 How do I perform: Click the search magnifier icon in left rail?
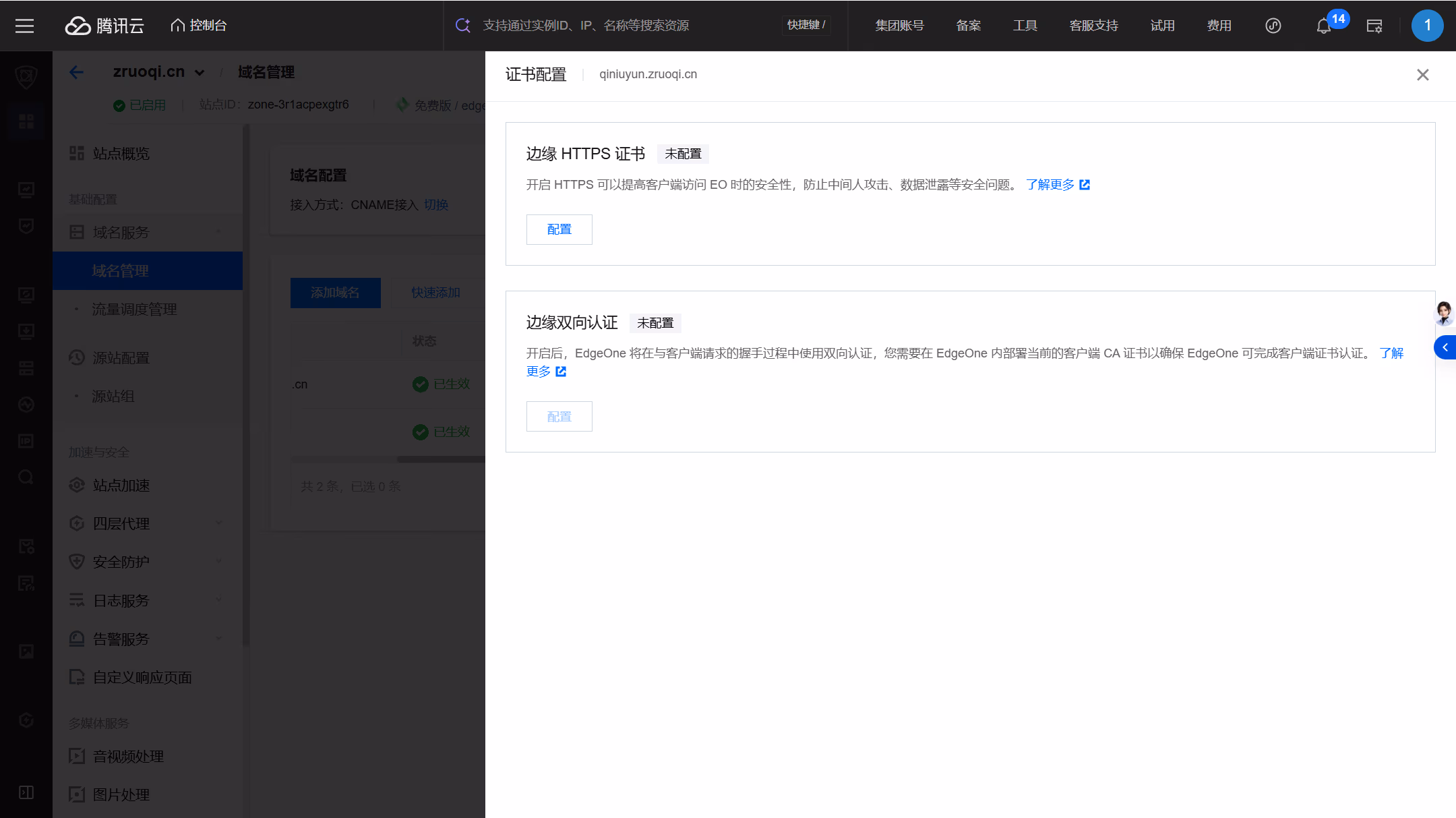pos(26,477)
